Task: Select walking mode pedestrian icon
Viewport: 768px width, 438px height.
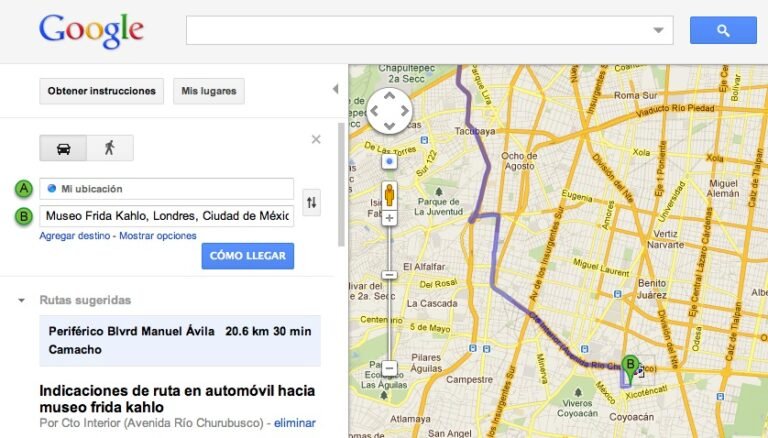Action: tap(110, 148)
